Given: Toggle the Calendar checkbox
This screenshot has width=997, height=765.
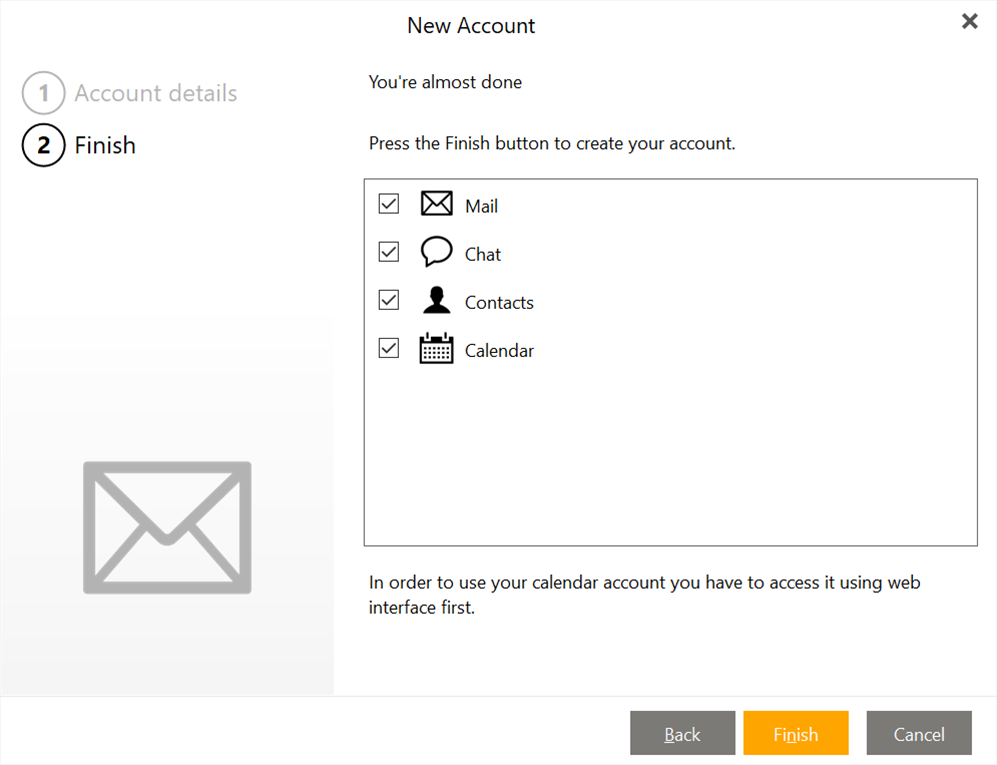Looking at the screenshot, I should click(388, 348).
